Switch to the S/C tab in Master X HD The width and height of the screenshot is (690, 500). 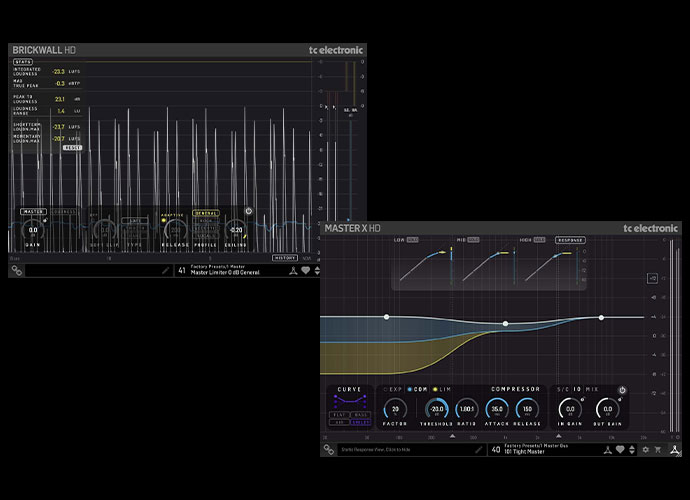[x=563, y=390]
